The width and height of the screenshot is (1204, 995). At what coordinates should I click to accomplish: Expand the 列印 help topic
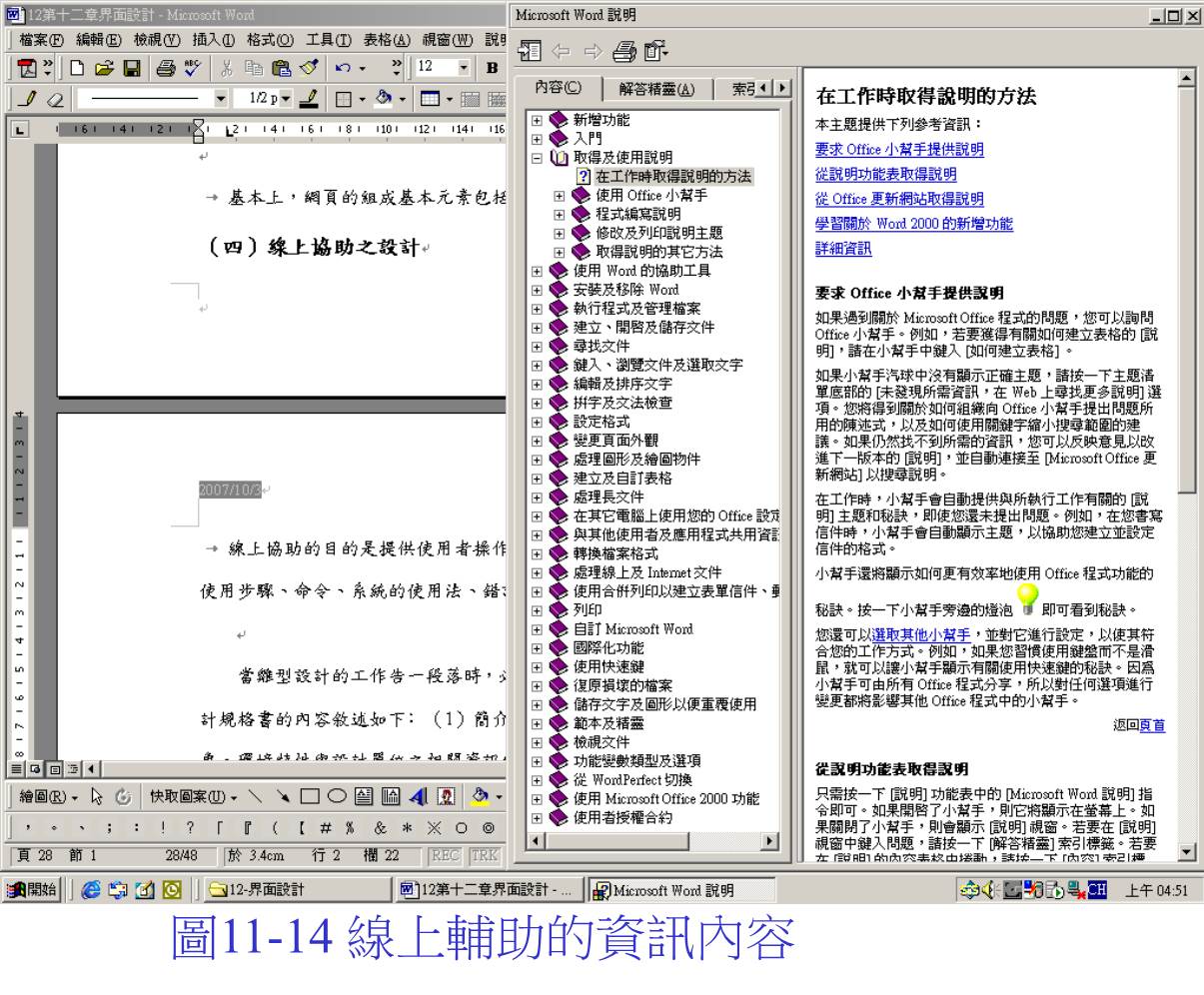pos(538,610)
